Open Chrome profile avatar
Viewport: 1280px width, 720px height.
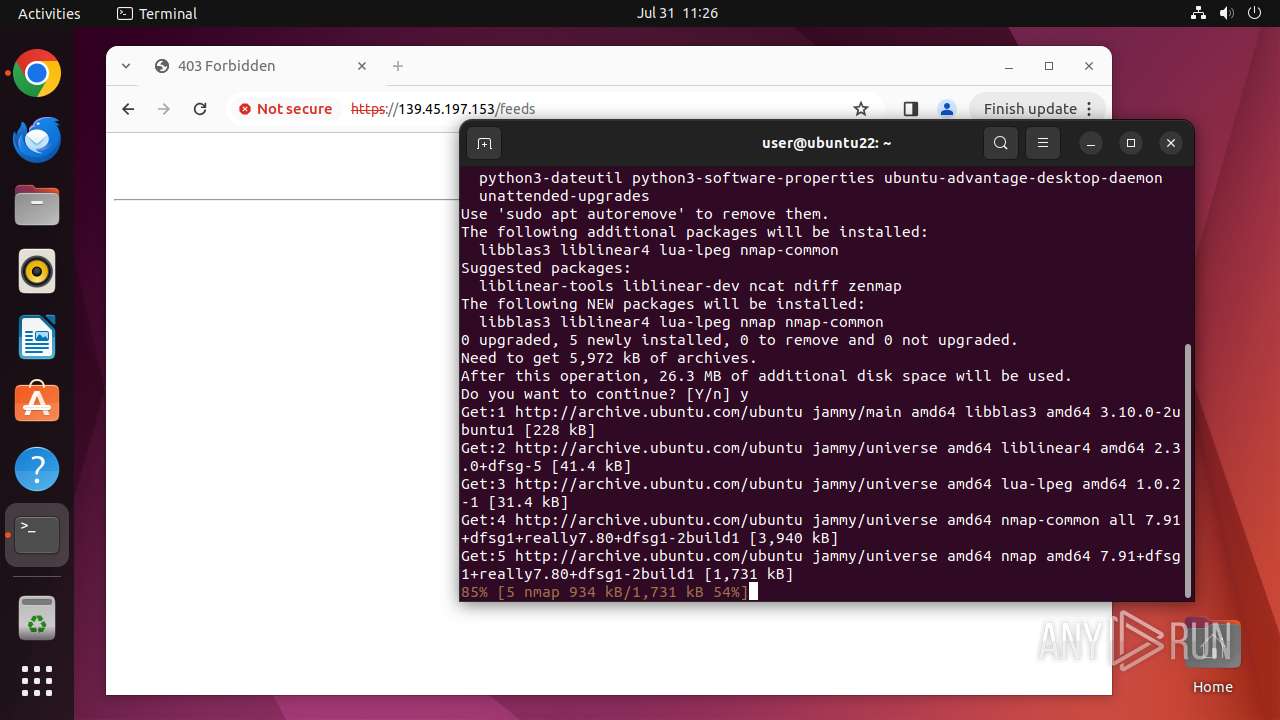tap(946, 109)
